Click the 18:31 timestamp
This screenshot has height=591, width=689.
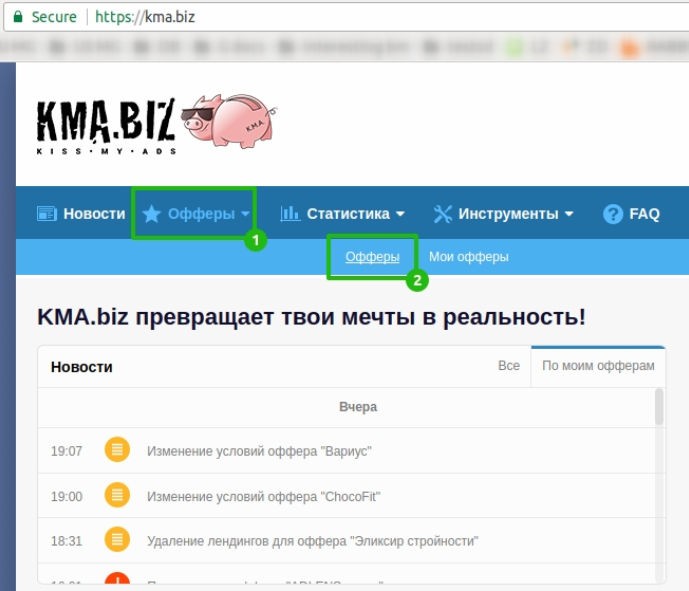click(66, 541)
